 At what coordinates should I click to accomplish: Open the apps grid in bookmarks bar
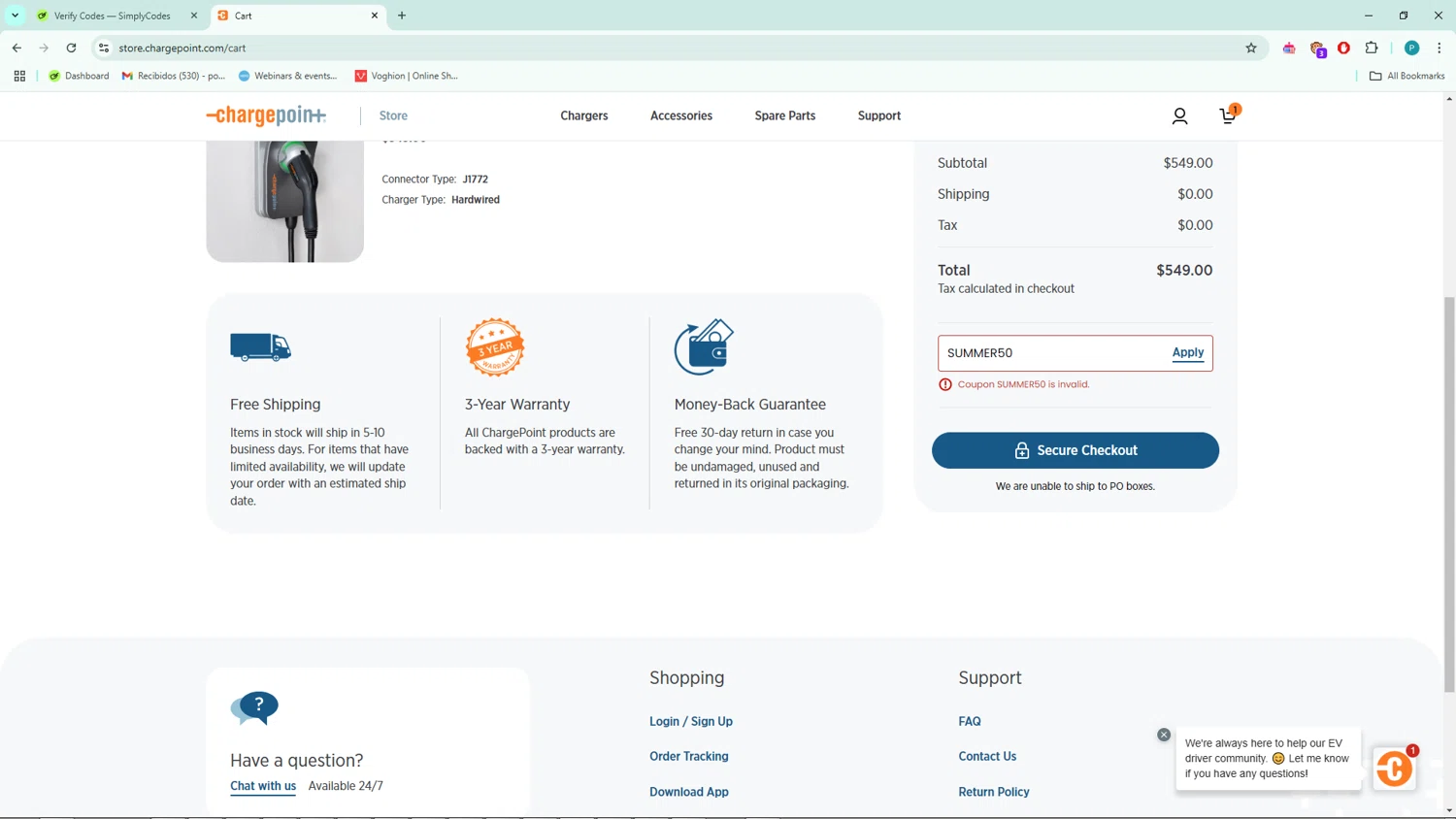(x=19, y=76)
